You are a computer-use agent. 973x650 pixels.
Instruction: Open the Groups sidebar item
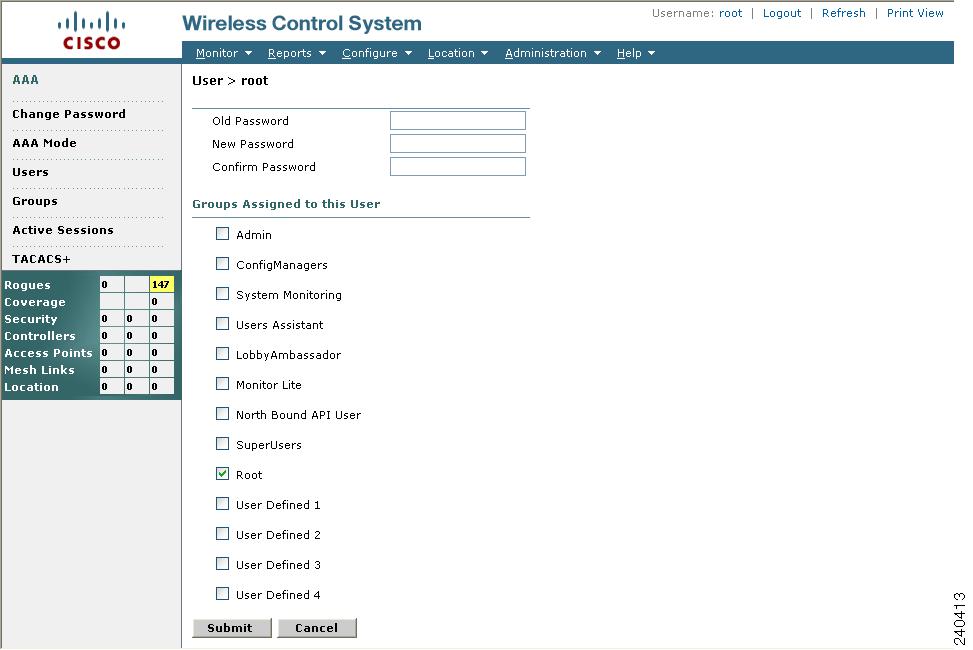coord(35,201)
